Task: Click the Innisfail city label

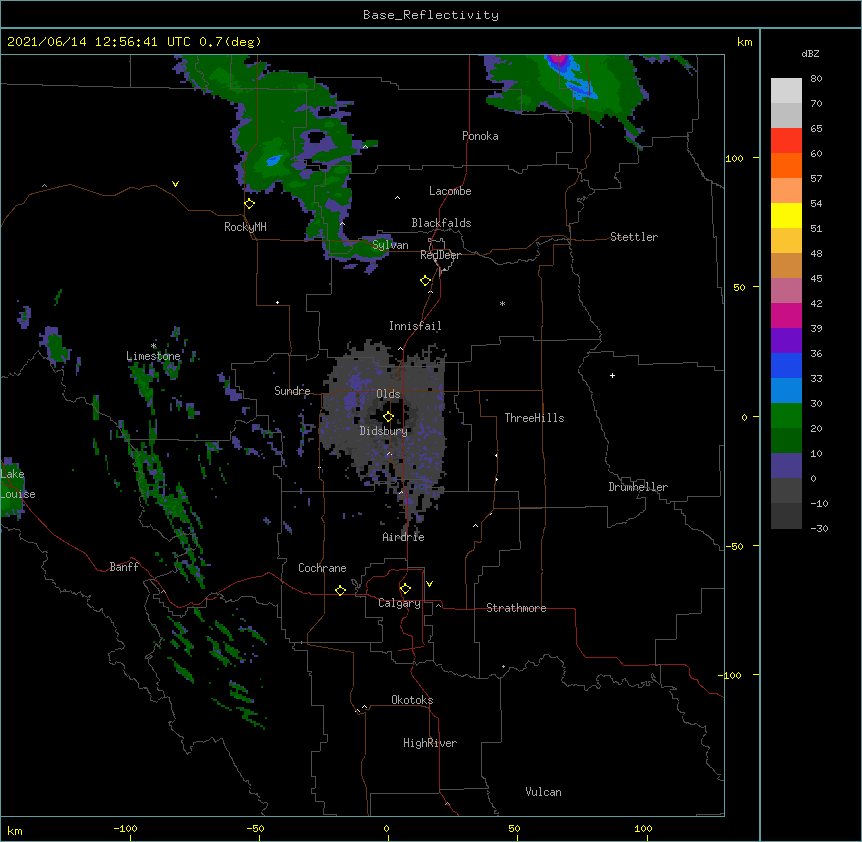Action: 415,326
